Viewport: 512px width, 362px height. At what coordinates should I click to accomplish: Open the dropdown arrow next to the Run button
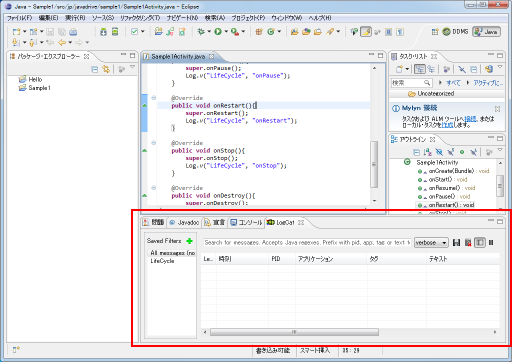[x=226, y=32]
